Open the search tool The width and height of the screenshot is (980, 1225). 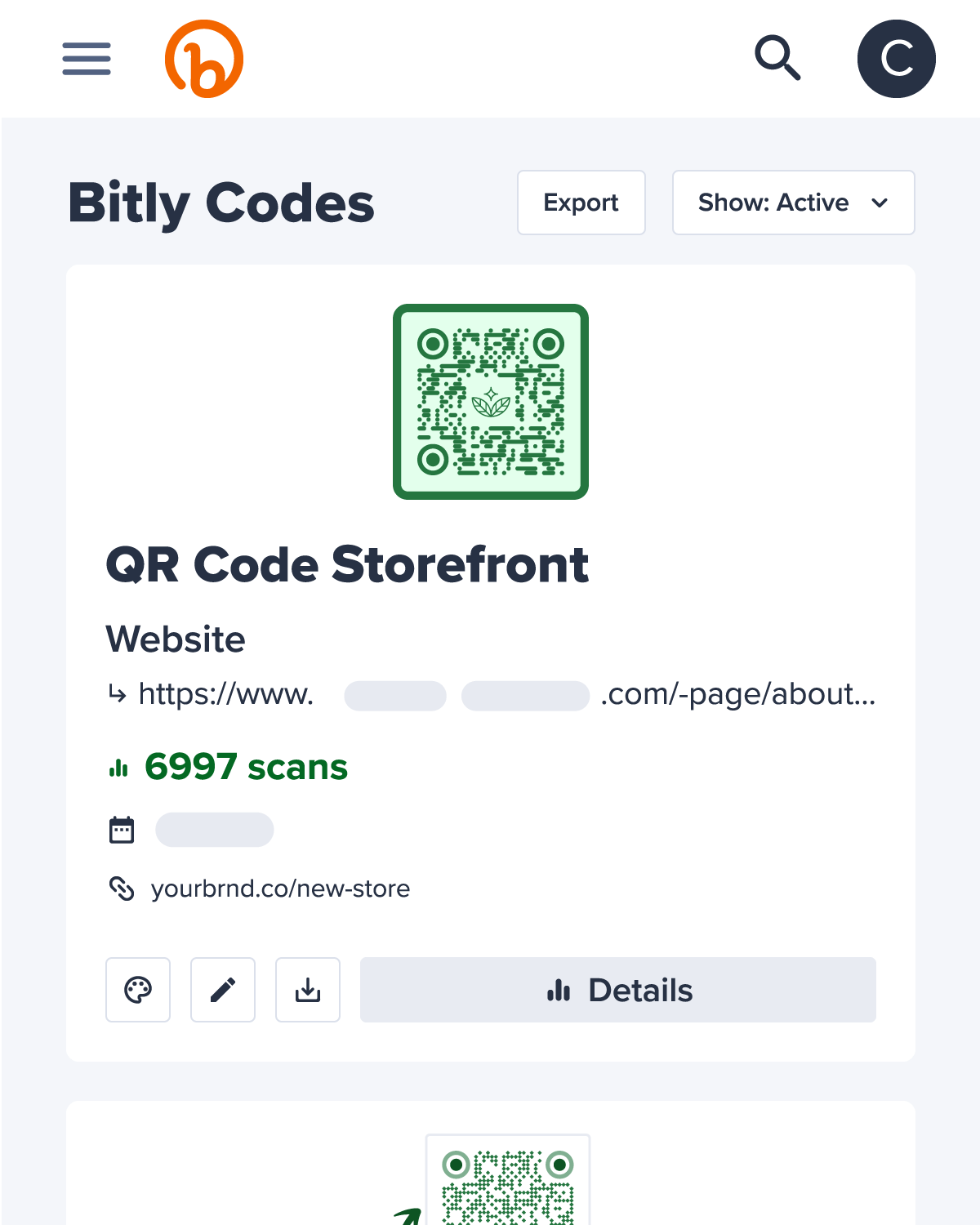[x=777, y=58]
